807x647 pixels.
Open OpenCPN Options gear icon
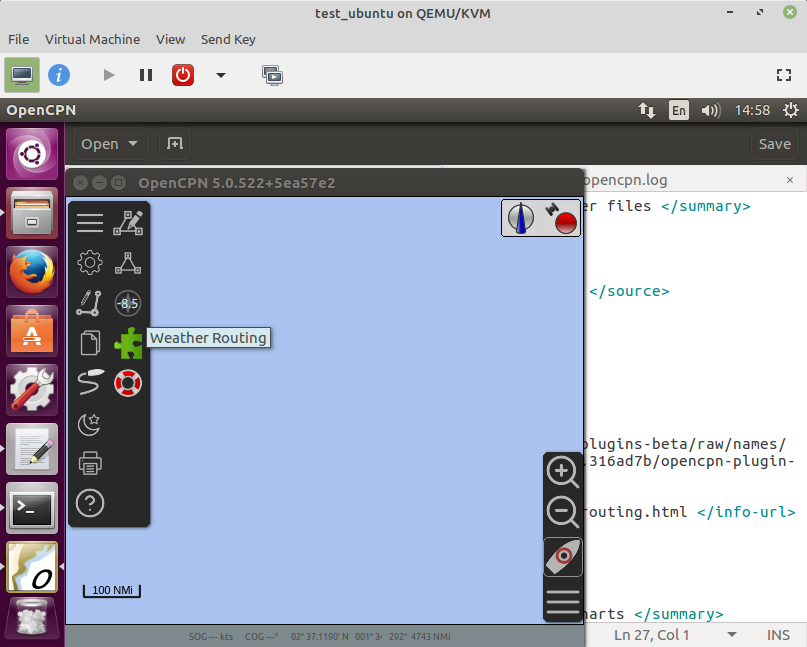click(x=90, y=263)
